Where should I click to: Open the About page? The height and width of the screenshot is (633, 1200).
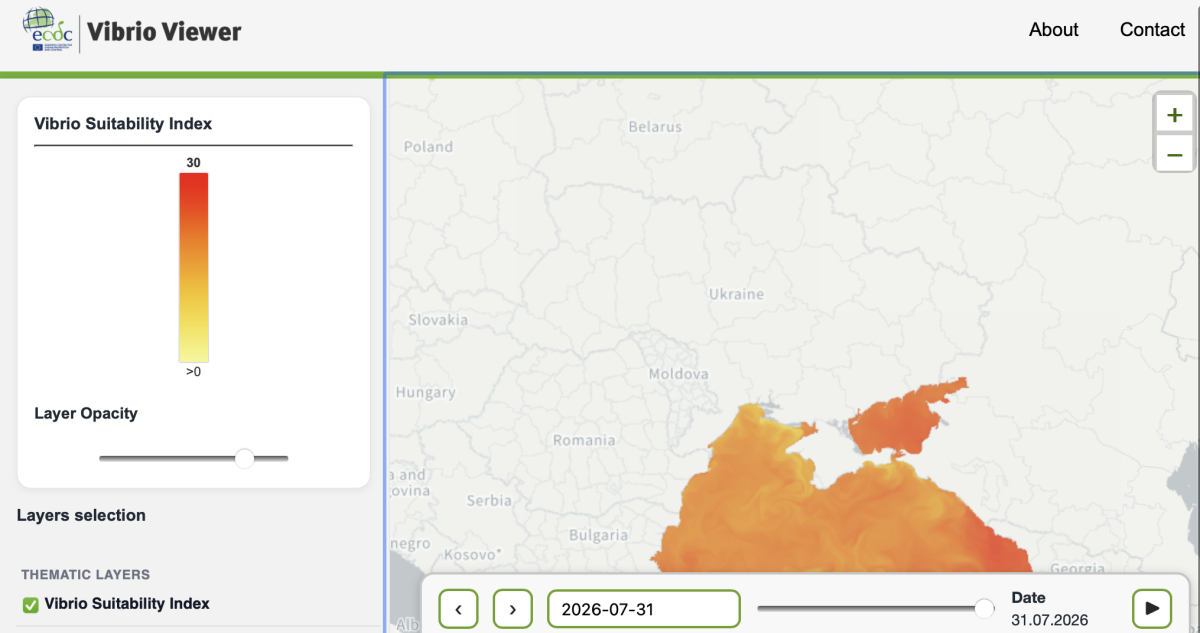click(x=1054, y=30)
